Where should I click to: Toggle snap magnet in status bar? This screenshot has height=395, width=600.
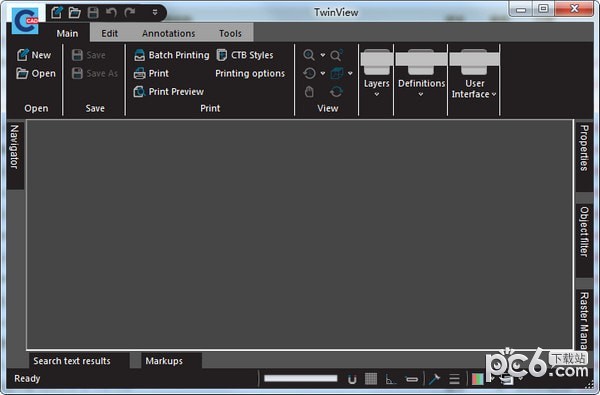[352, 379]
